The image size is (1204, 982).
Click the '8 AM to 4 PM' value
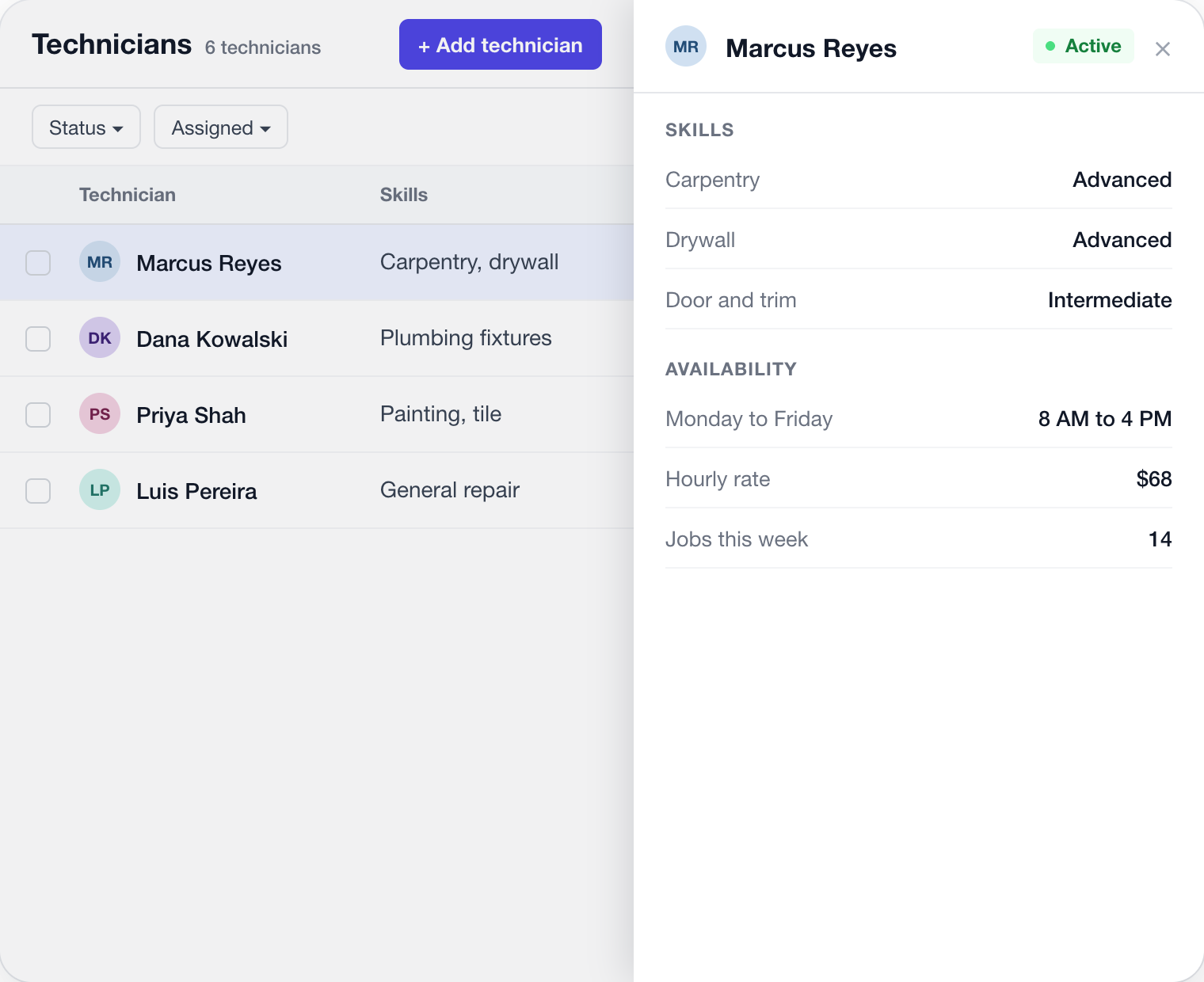[x=1105, y=419]
